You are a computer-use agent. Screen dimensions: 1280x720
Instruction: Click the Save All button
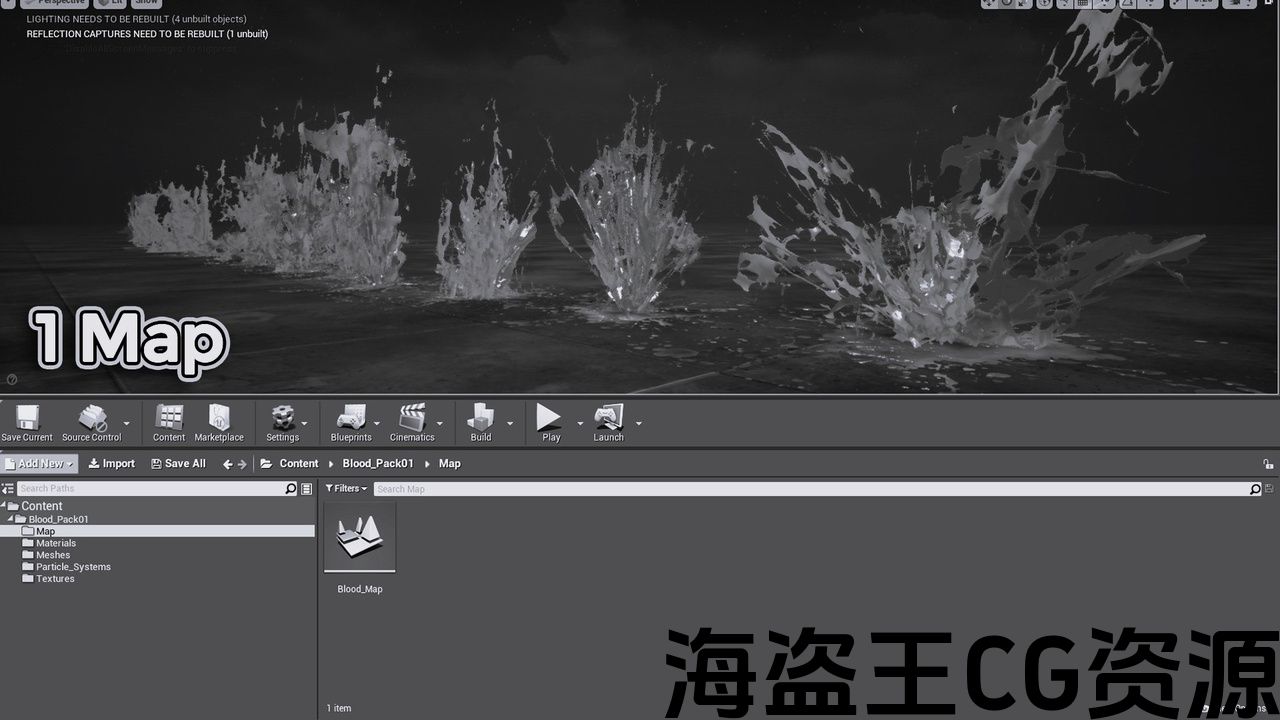tap(178, 464)
